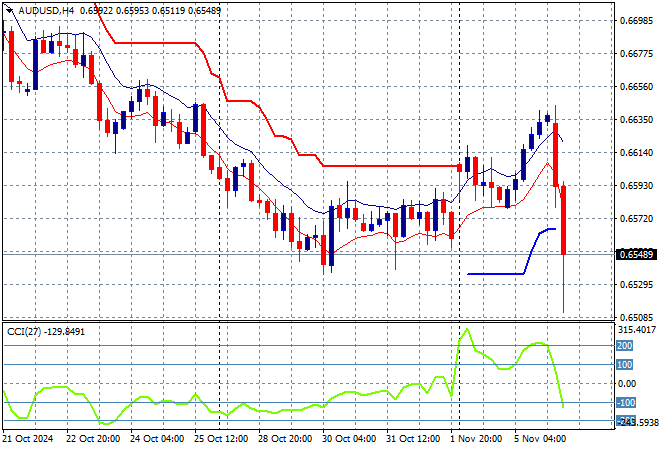
Task: Click the last large red candlestick
Action: pyautogui.click(x=564, y=218)
